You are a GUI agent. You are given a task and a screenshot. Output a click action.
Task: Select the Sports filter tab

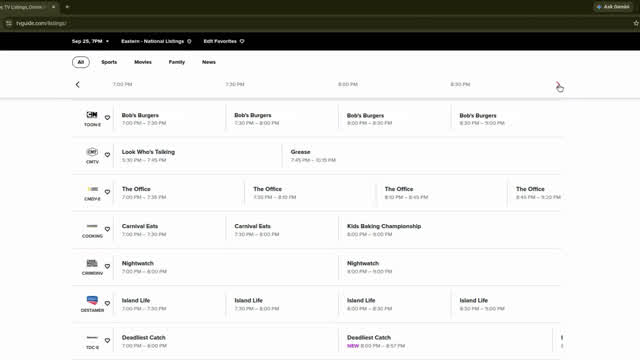109,62
